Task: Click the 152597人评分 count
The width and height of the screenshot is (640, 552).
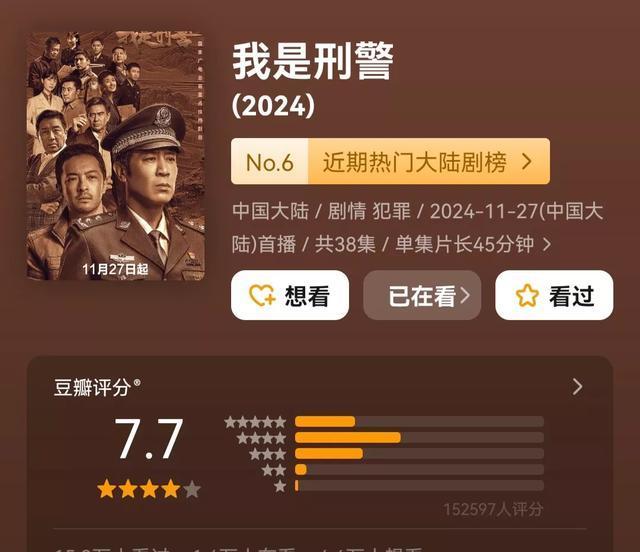Action: (x=493, y=509)
